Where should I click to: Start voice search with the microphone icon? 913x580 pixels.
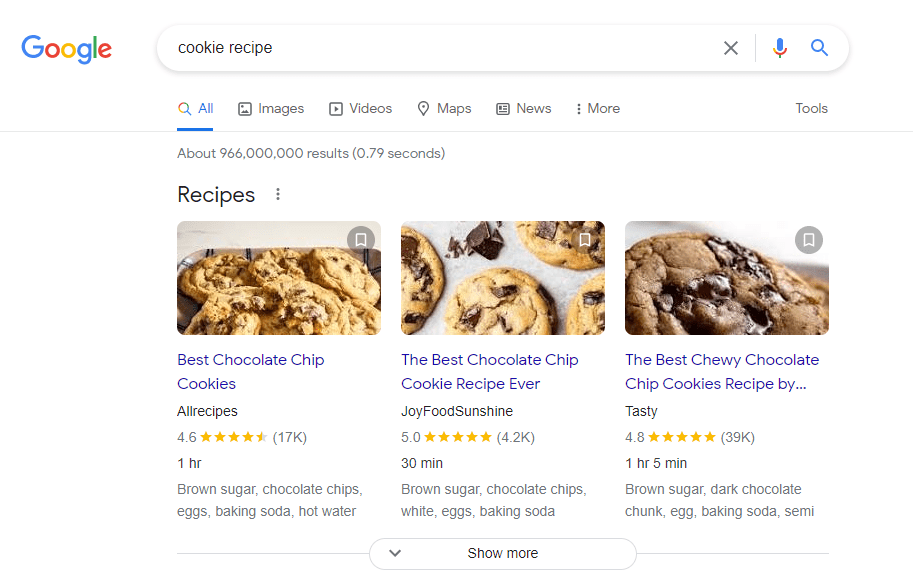click(x=780, y=47)
